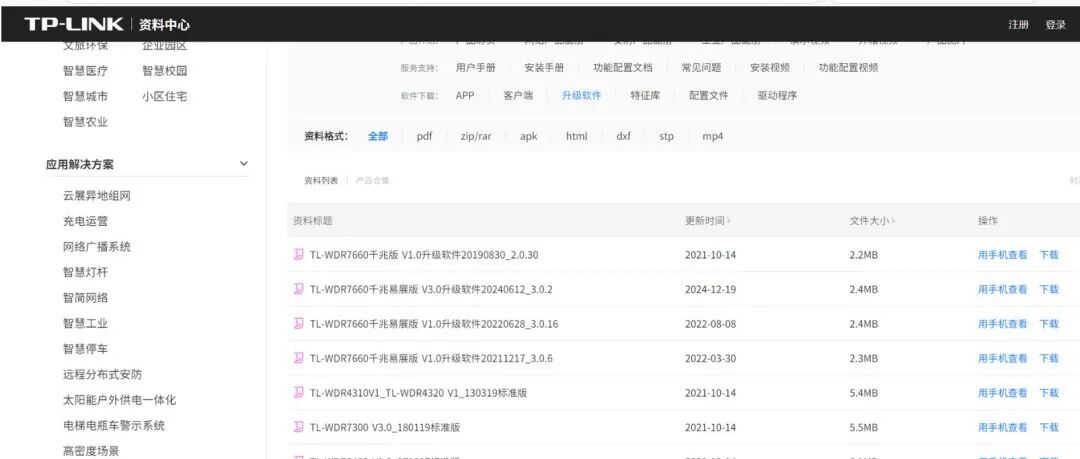Viewport: 1080px width, 459px height.
Task: Open 电梯电瓶车警示系统 solution
Action: (114, 425)
